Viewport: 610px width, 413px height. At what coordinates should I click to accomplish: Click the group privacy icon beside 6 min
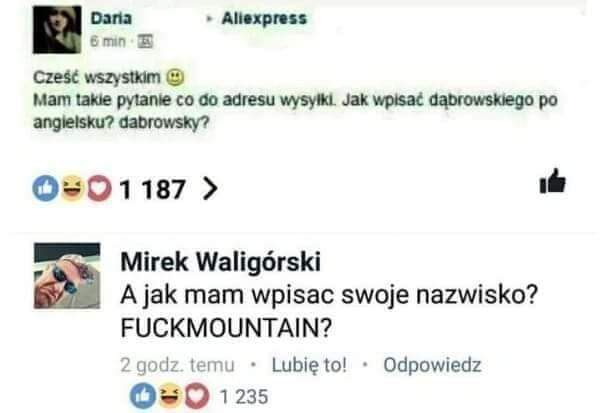145,41
